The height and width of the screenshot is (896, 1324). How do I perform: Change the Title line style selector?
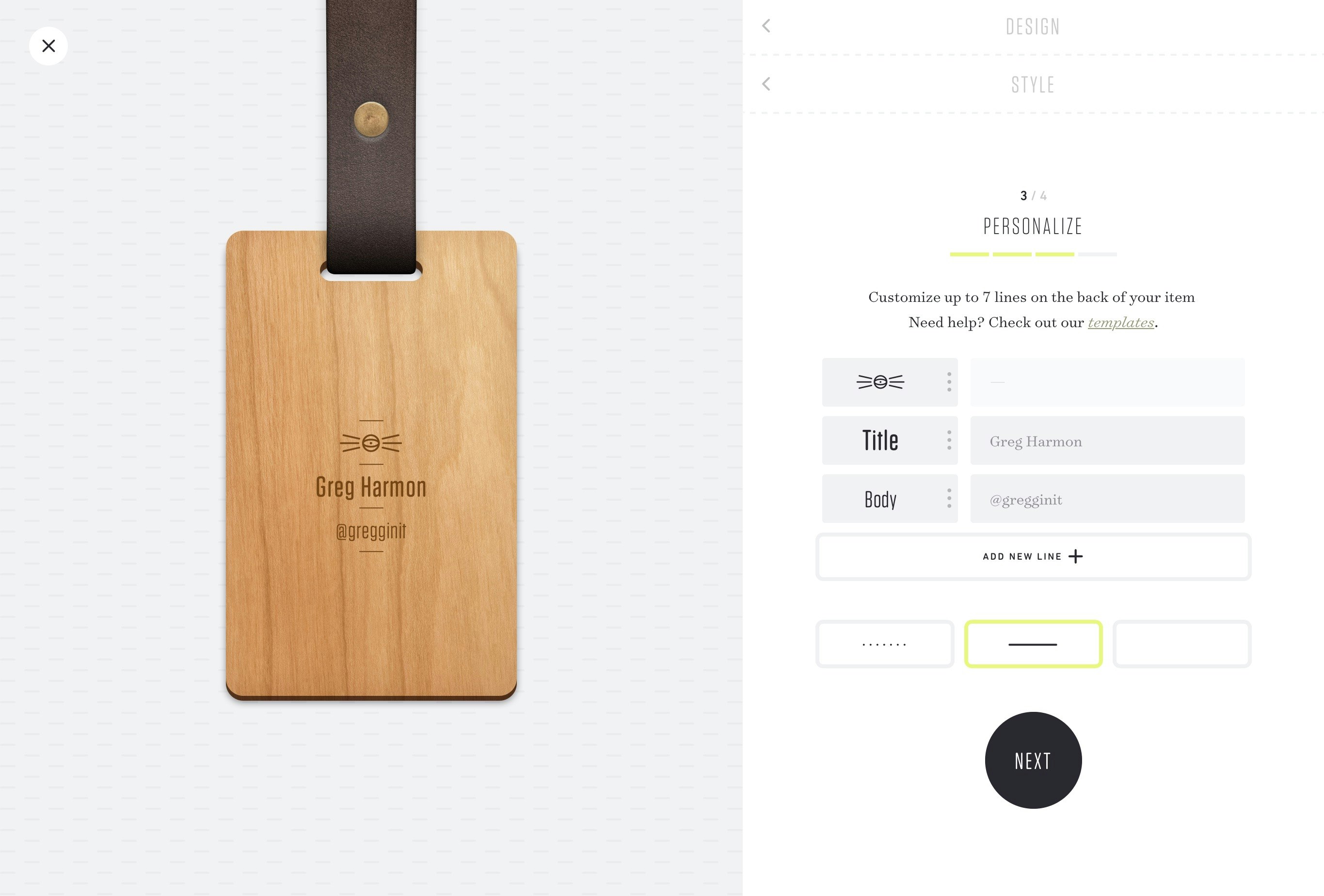[x=880, y=440]
